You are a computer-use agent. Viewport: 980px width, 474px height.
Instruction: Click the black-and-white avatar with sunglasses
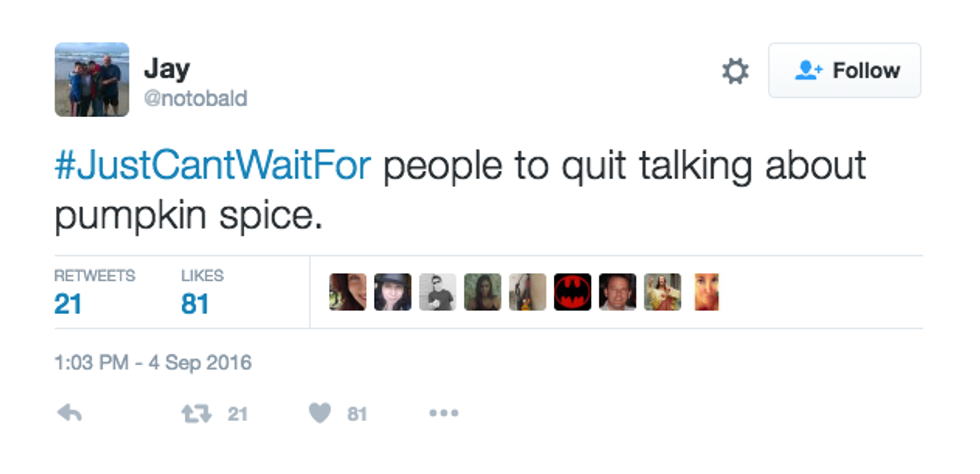coord(437,292)
